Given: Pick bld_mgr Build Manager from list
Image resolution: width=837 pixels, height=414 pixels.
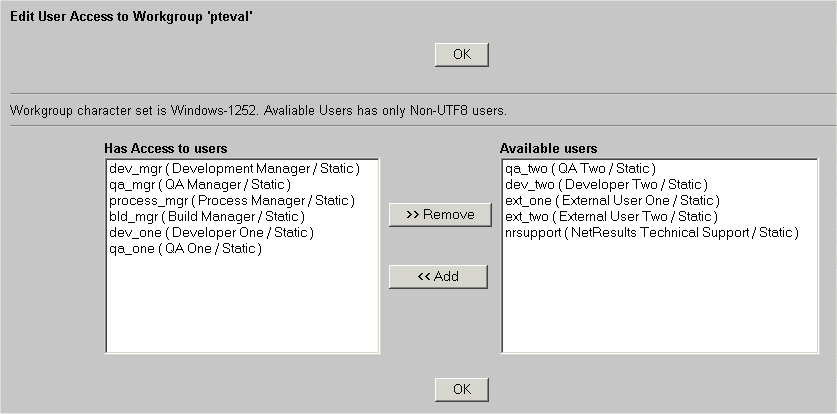Looking at the screenshot, I should (206, 217).
